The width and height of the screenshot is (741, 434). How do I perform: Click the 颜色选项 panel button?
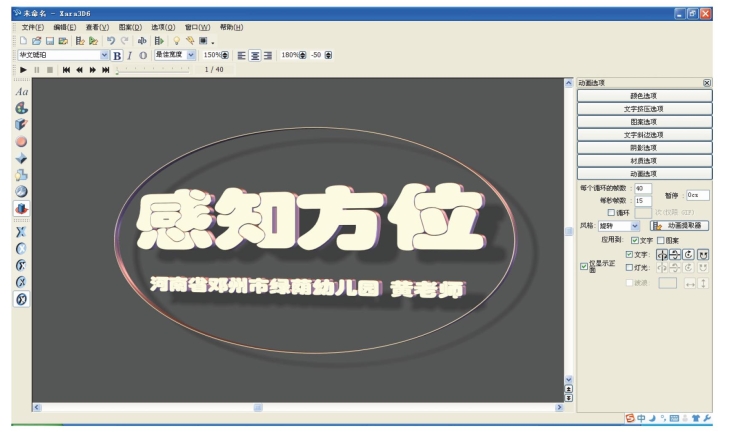pos(644,96)
